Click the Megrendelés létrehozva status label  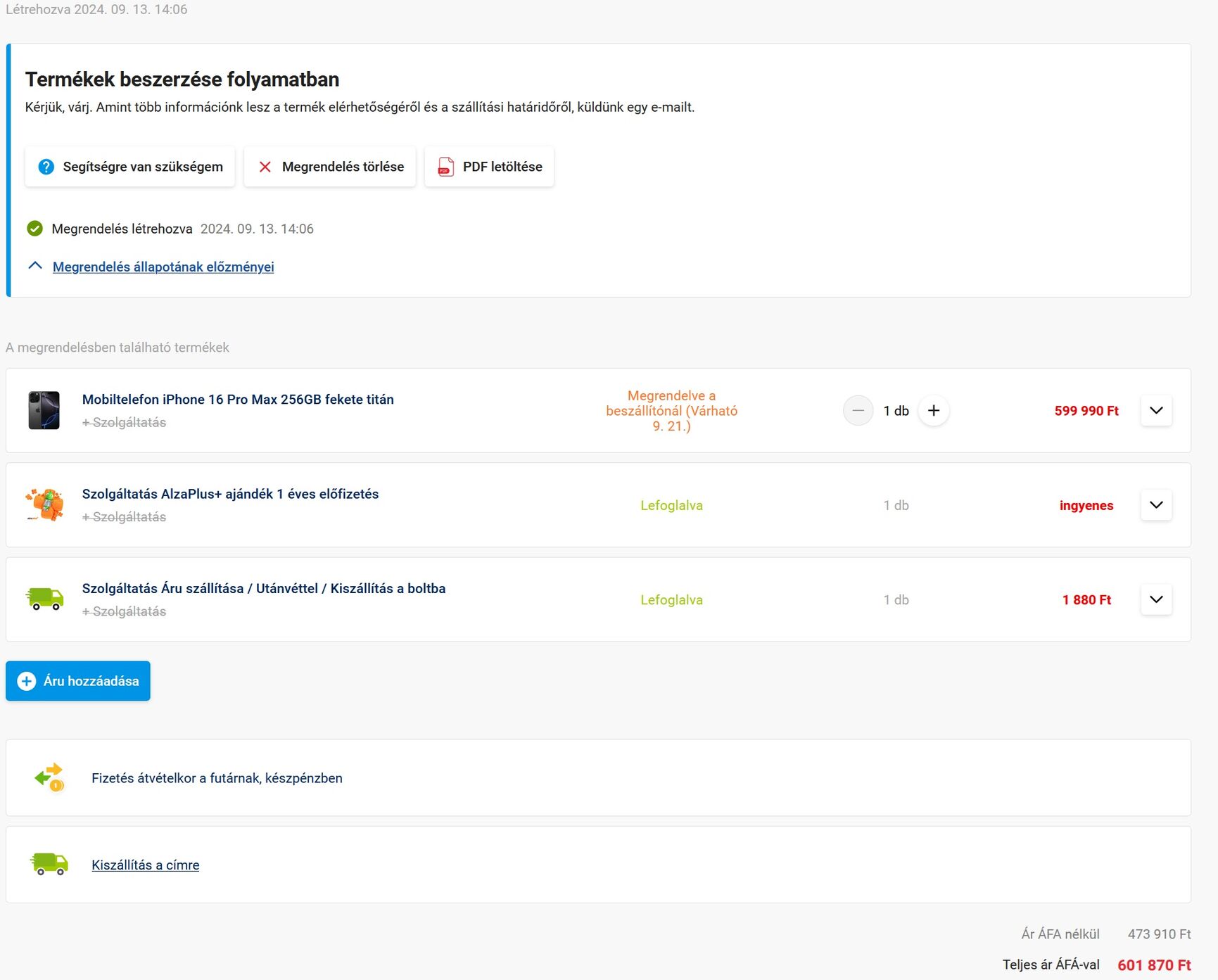pos(122,229)
